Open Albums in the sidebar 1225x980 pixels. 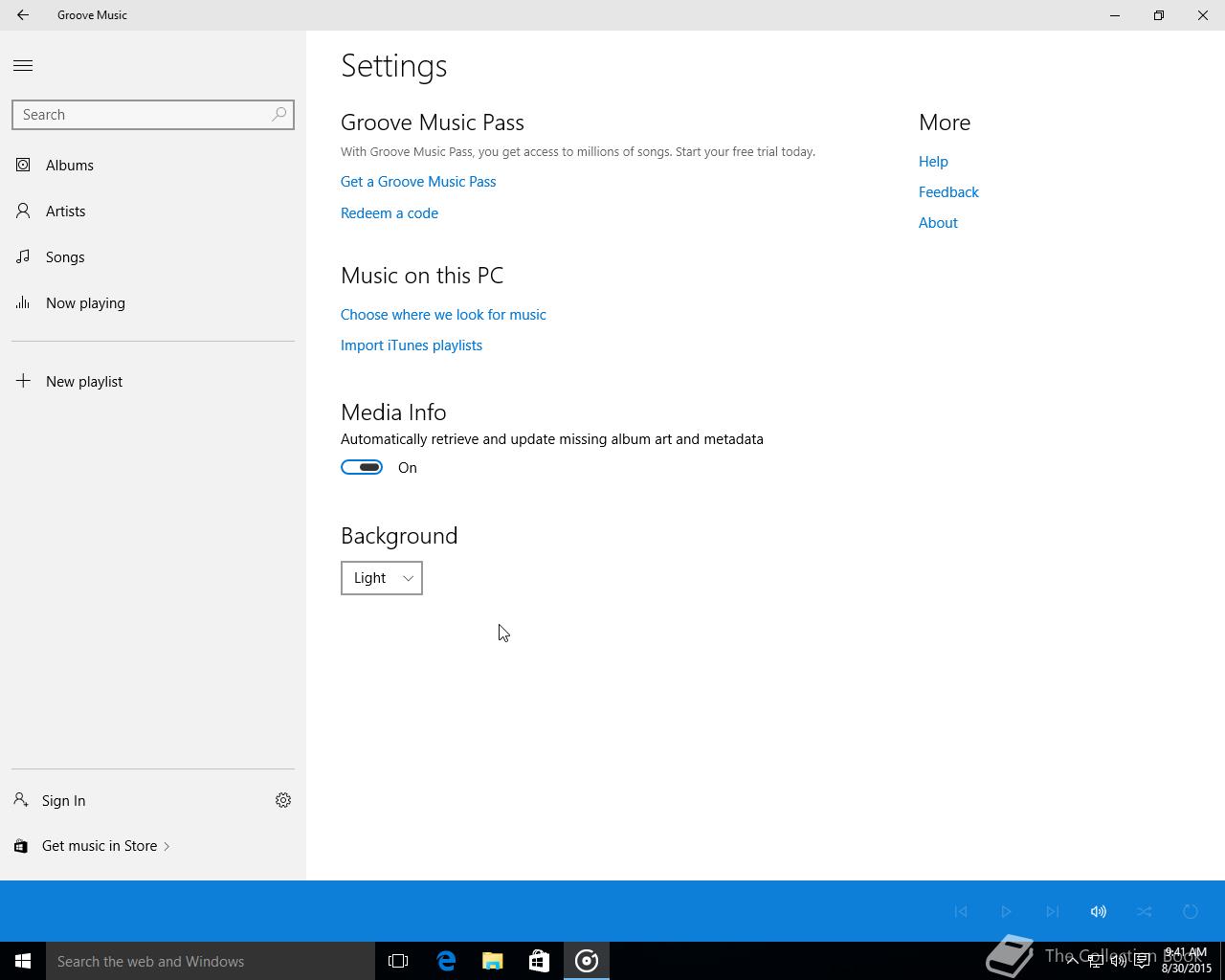(69, 166)
